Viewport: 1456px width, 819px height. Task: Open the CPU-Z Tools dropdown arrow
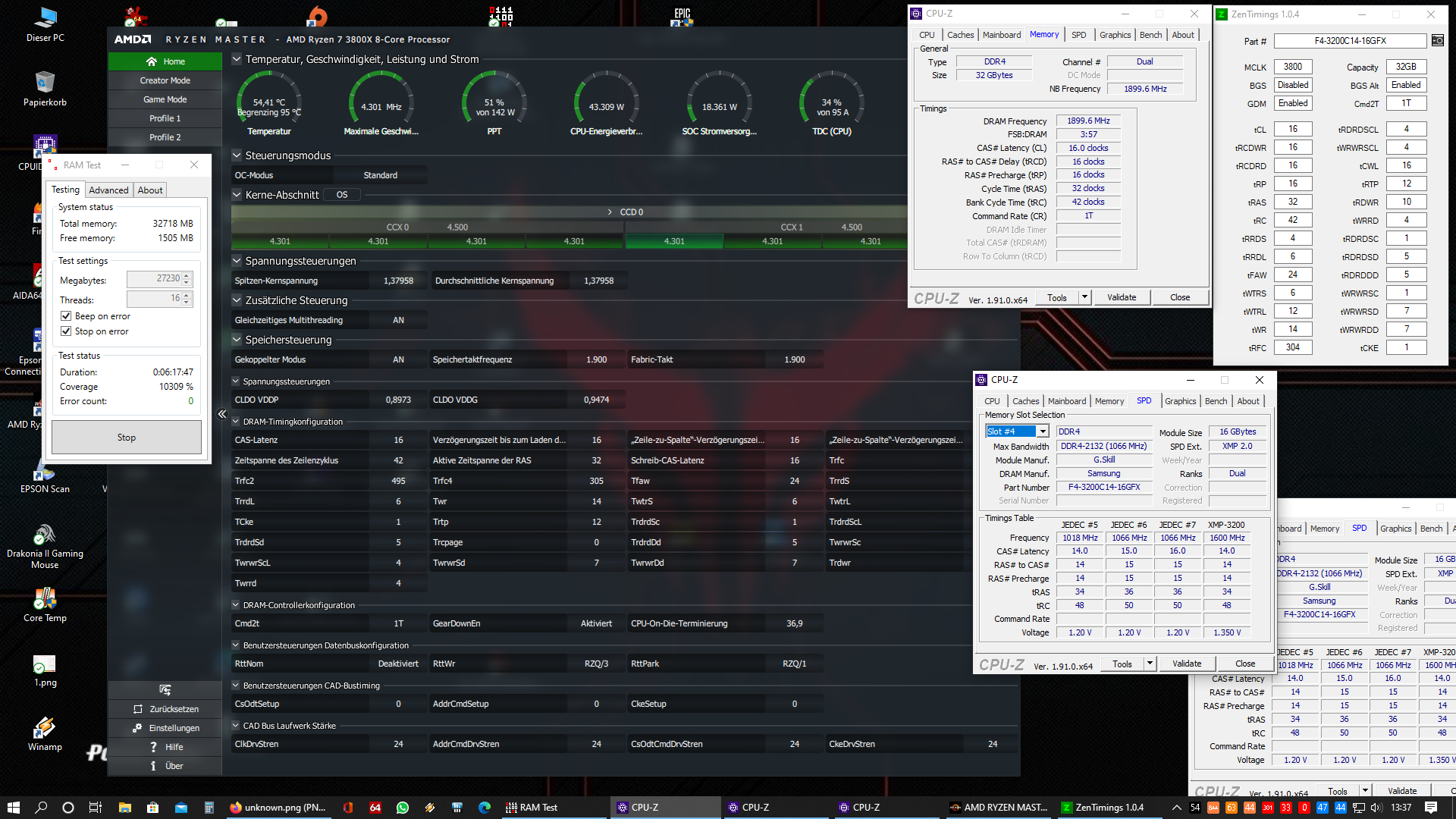point(1084,297)
